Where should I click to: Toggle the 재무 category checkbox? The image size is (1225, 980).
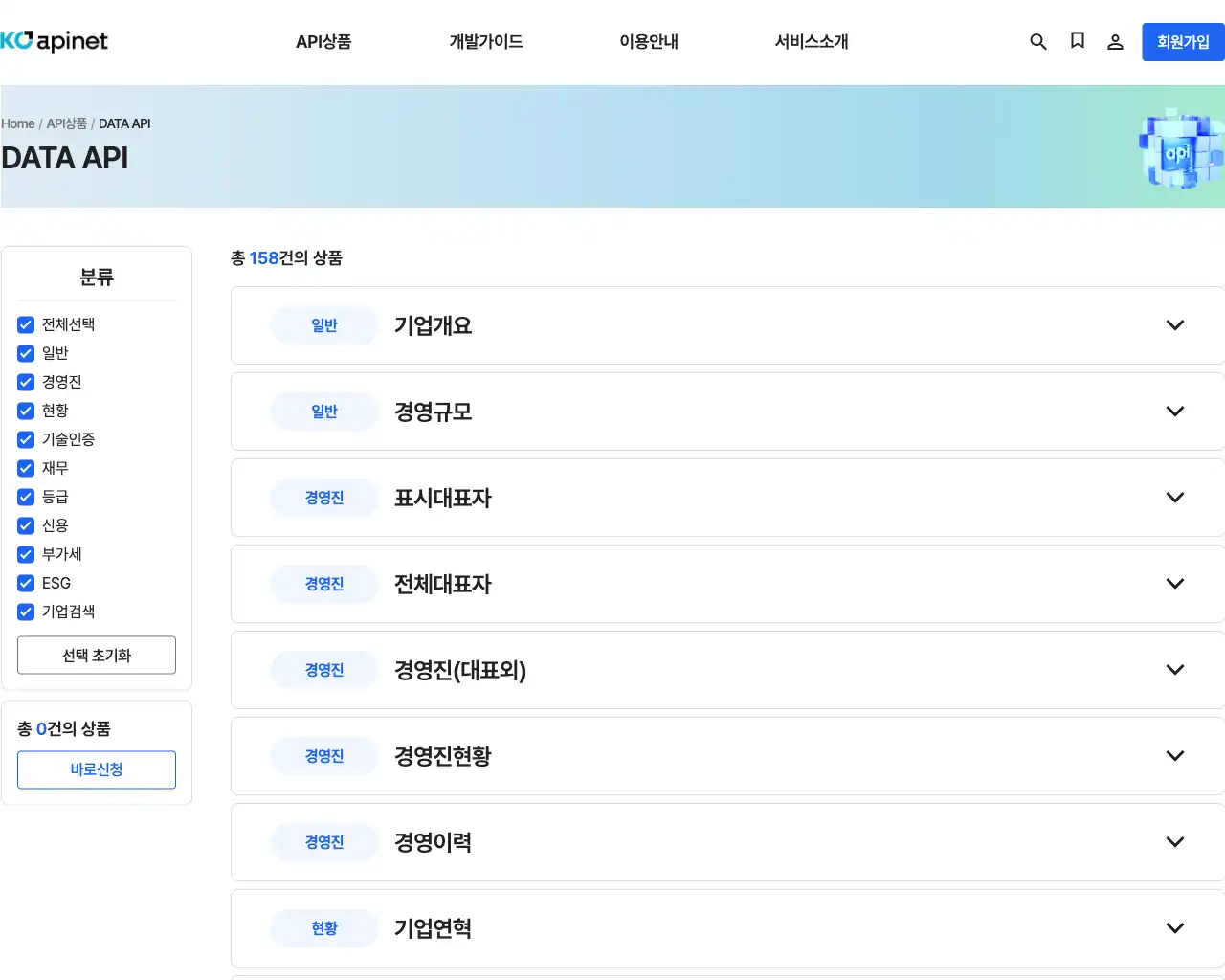pos(25,468)
